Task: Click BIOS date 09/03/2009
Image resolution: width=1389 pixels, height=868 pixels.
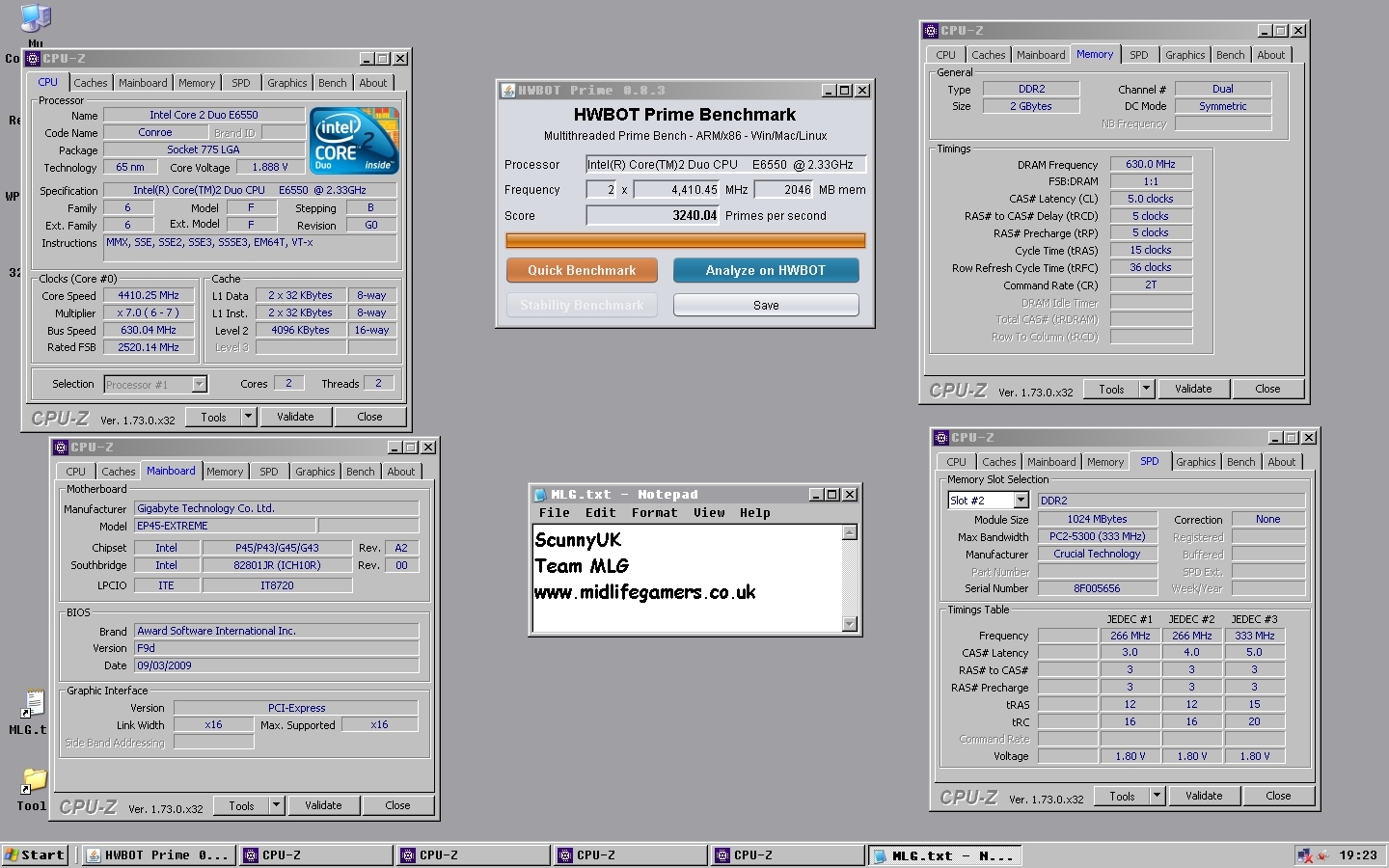Action: pyautogui.click(x=276, y=665)
